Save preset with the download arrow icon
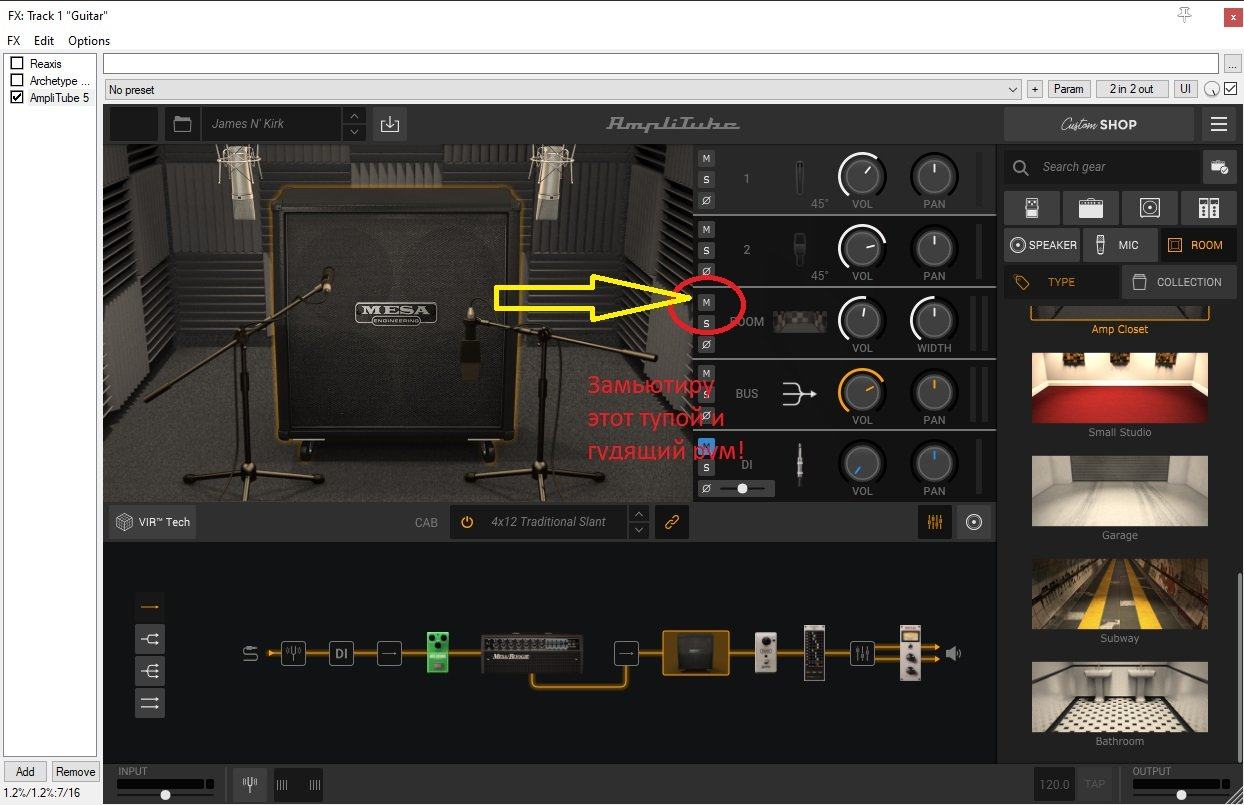 [x=390, y=124]
